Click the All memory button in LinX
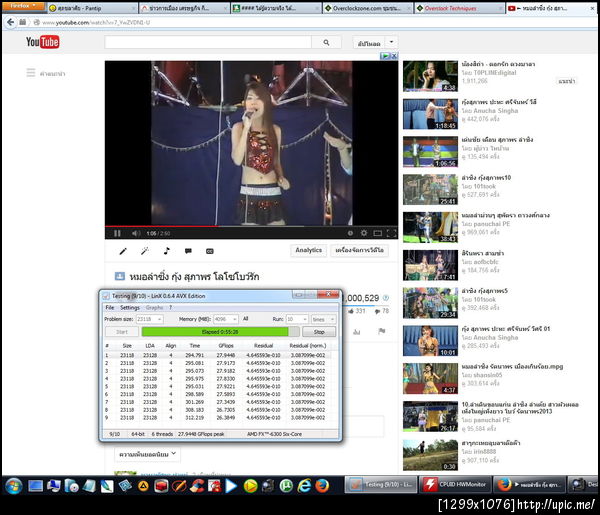This screenshot has width=600, height=515. 246,319
